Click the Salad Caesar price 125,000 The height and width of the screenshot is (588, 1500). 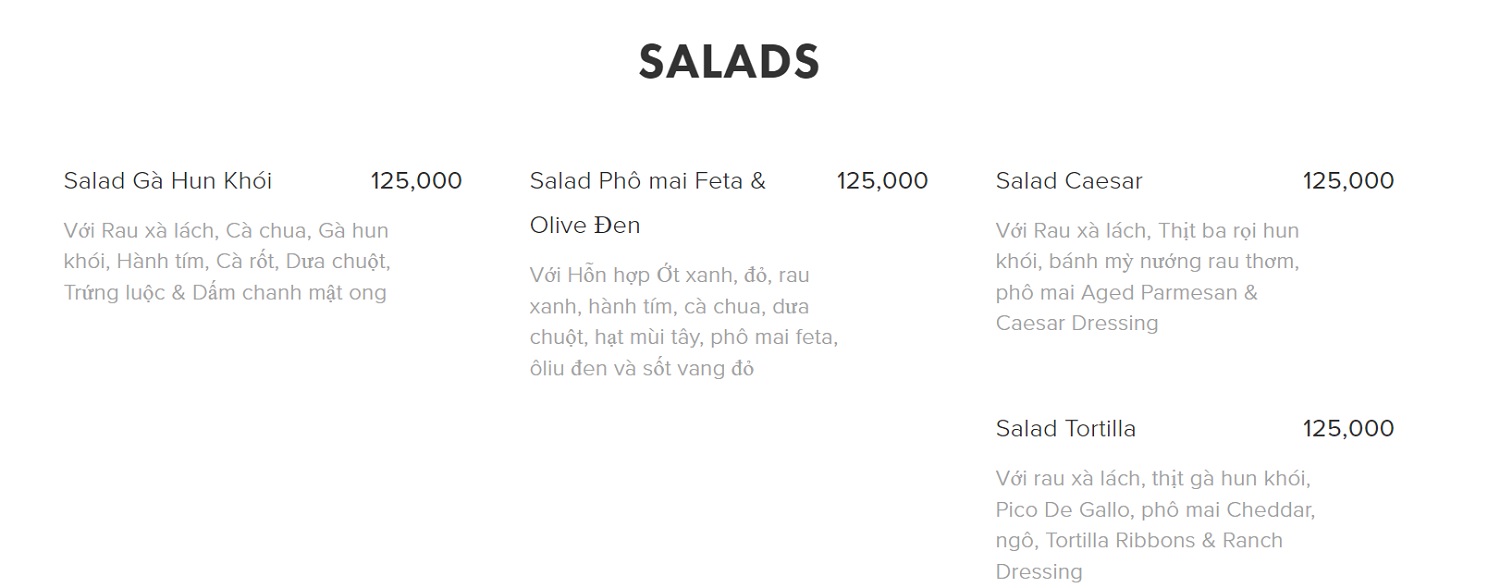1348,181
